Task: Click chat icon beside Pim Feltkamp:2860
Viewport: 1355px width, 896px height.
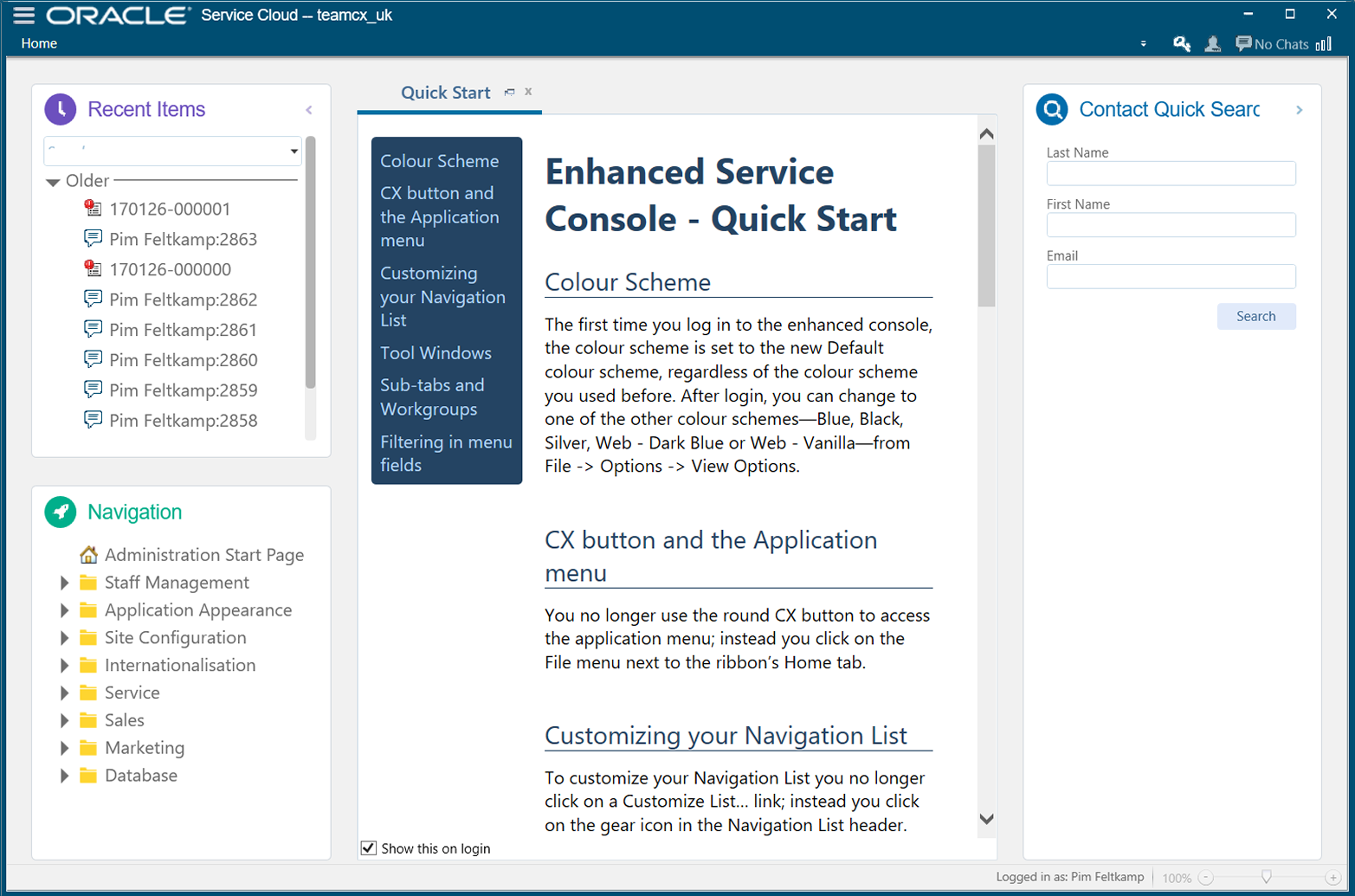Action: click(x=93, y=359)
